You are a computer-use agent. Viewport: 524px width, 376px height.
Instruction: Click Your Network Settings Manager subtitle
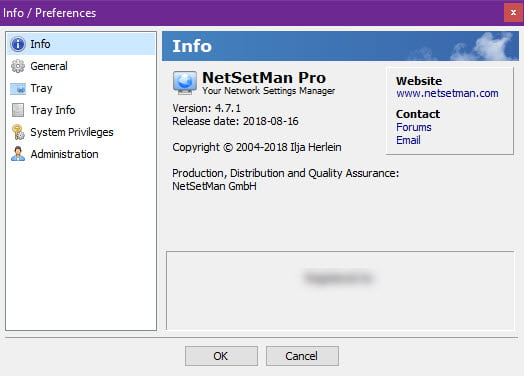point(268,91)
